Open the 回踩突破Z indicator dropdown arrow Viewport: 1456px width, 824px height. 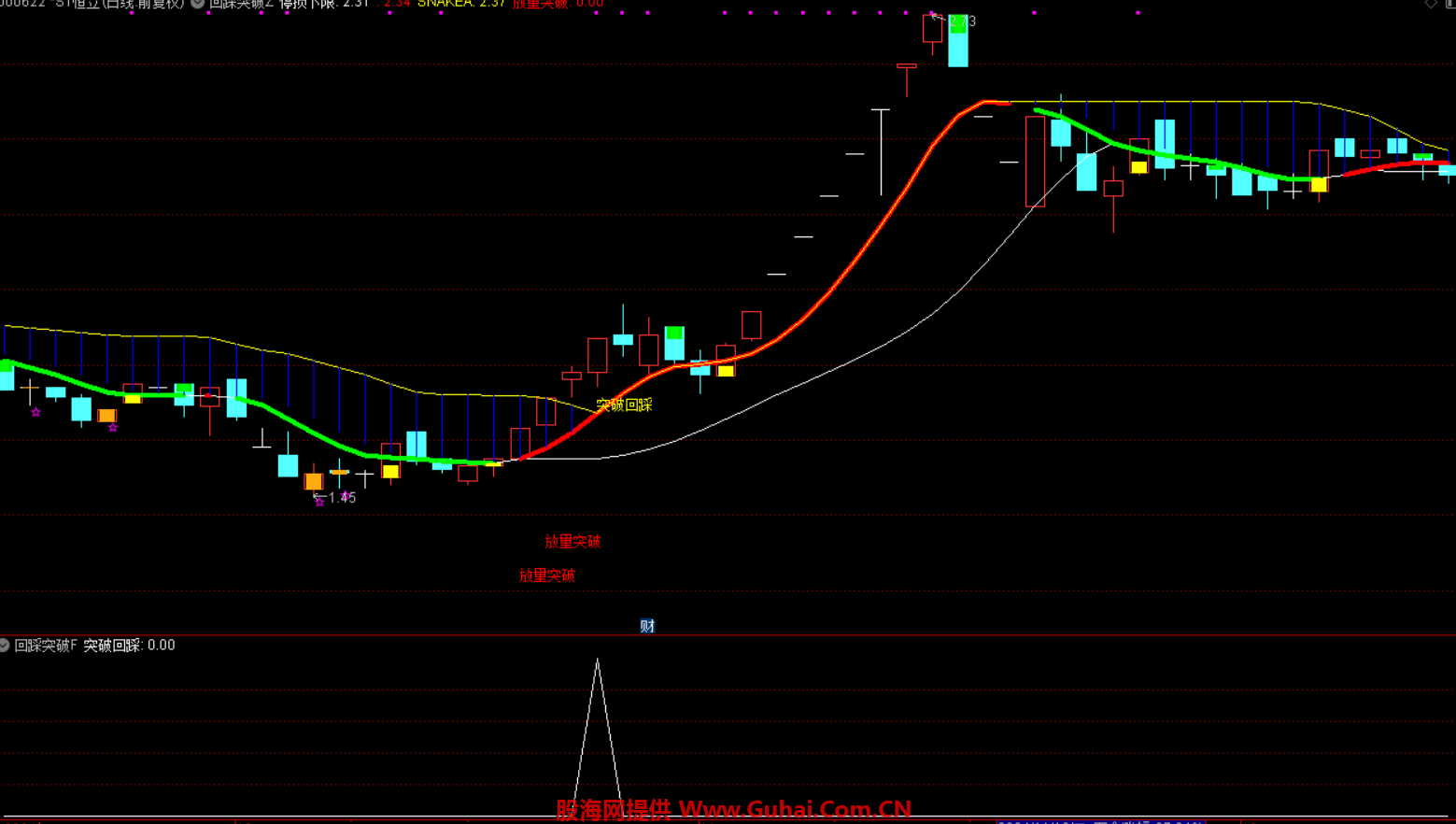tap(198, 4)
